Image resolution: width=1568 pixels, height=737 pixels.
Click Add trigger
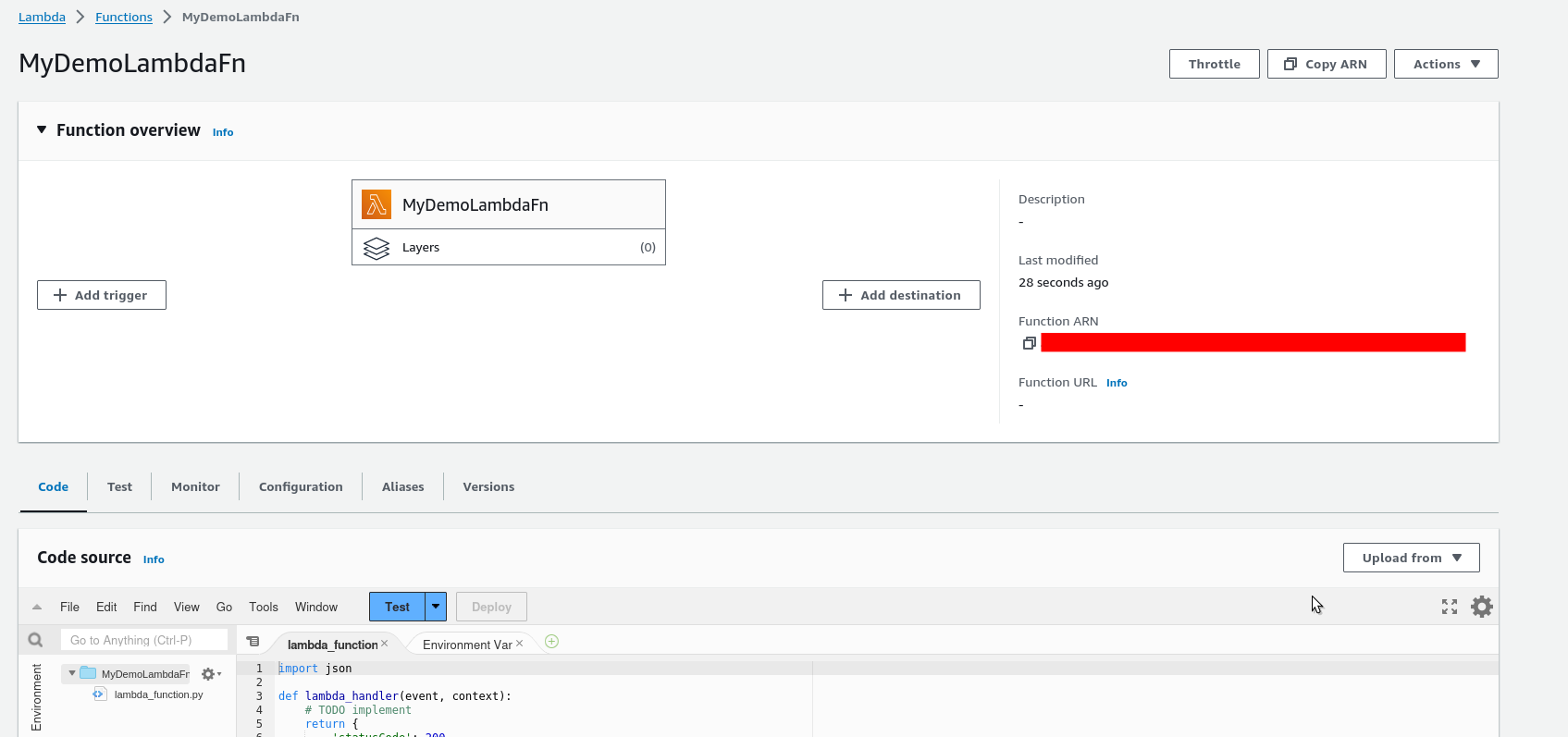pyautogui.click(x=102, y=295)
